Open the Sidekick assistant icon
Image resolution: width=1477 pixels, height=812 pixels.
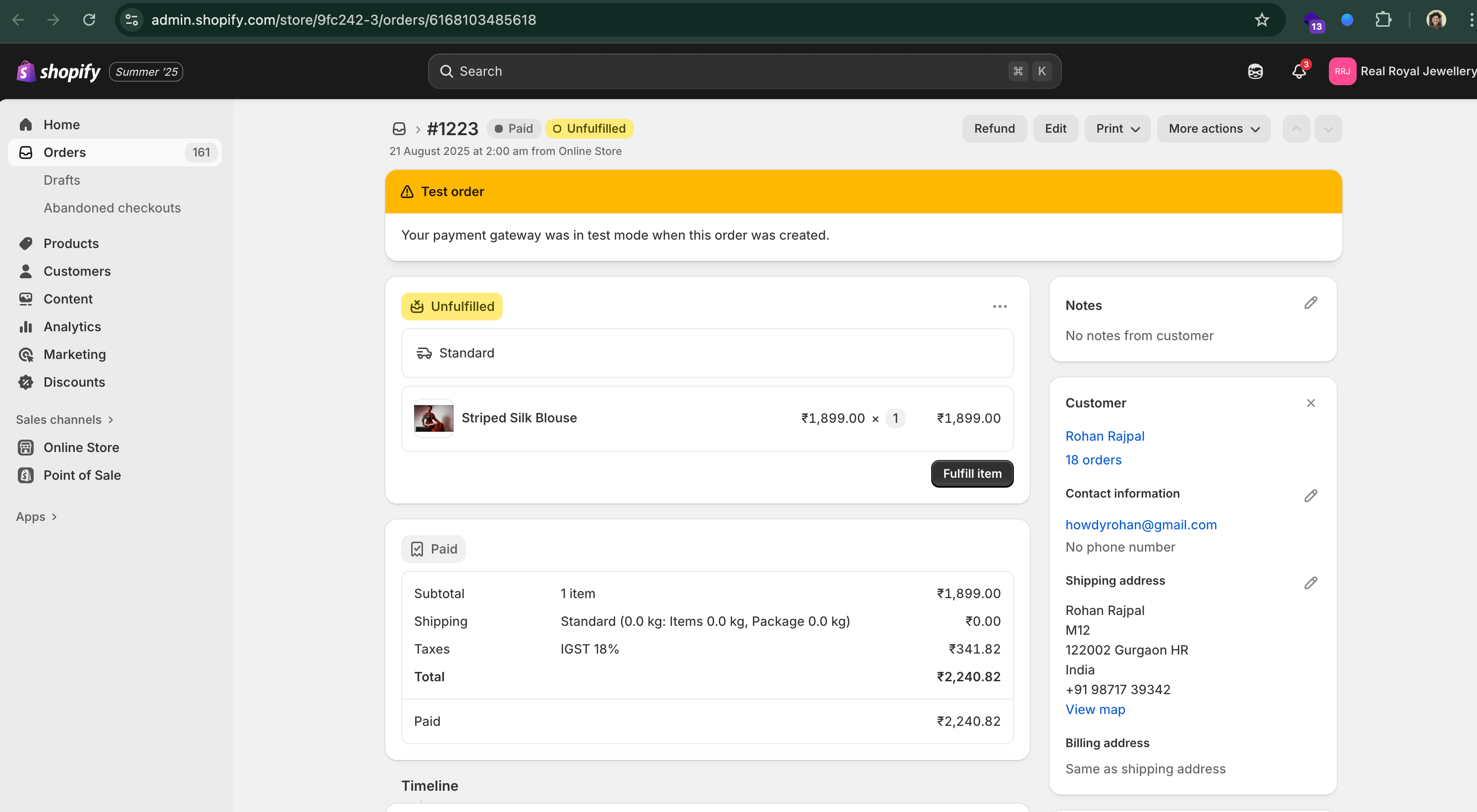click(1255, 72)
